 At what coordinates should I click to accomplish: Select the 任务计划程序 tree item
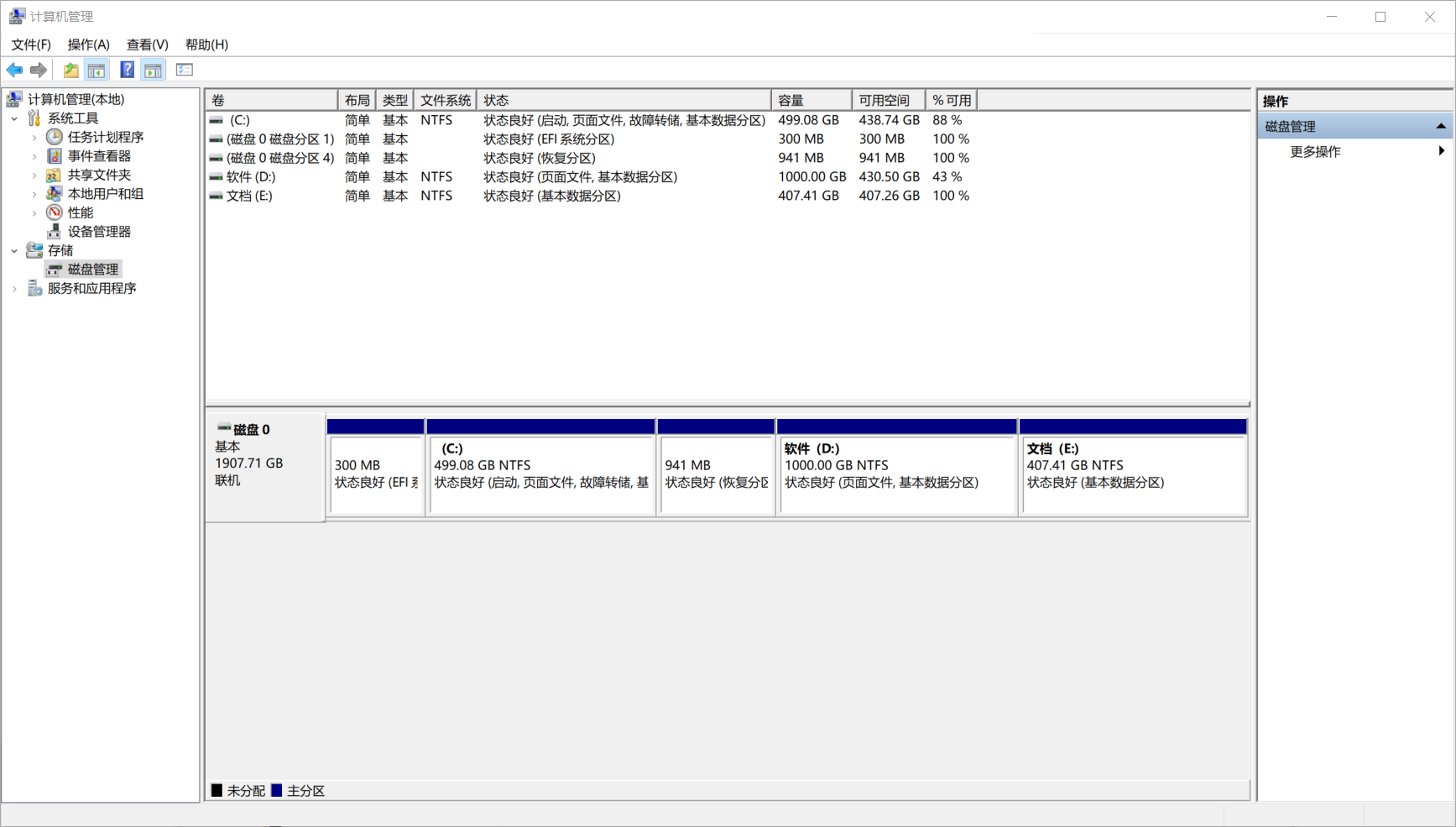click(x=106, y=137)
